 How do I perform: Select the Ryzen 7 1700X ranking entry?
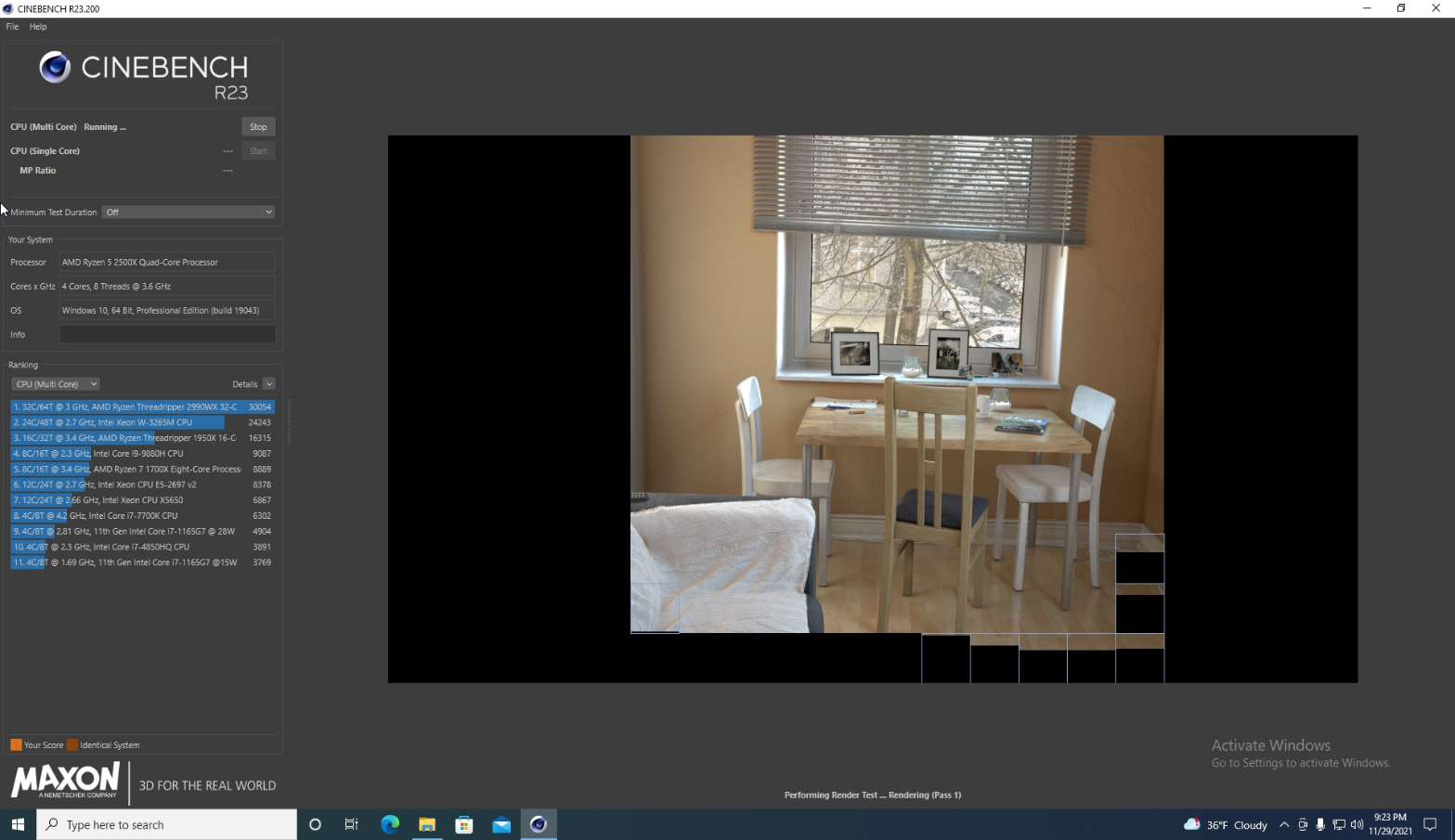[142, 470]
